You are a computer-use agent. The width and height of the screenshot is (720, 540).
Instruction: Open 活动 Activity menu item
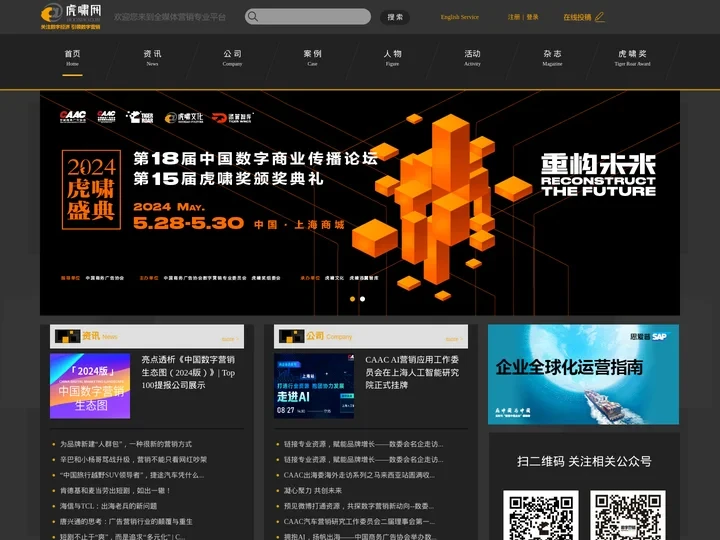pos(472,58)
